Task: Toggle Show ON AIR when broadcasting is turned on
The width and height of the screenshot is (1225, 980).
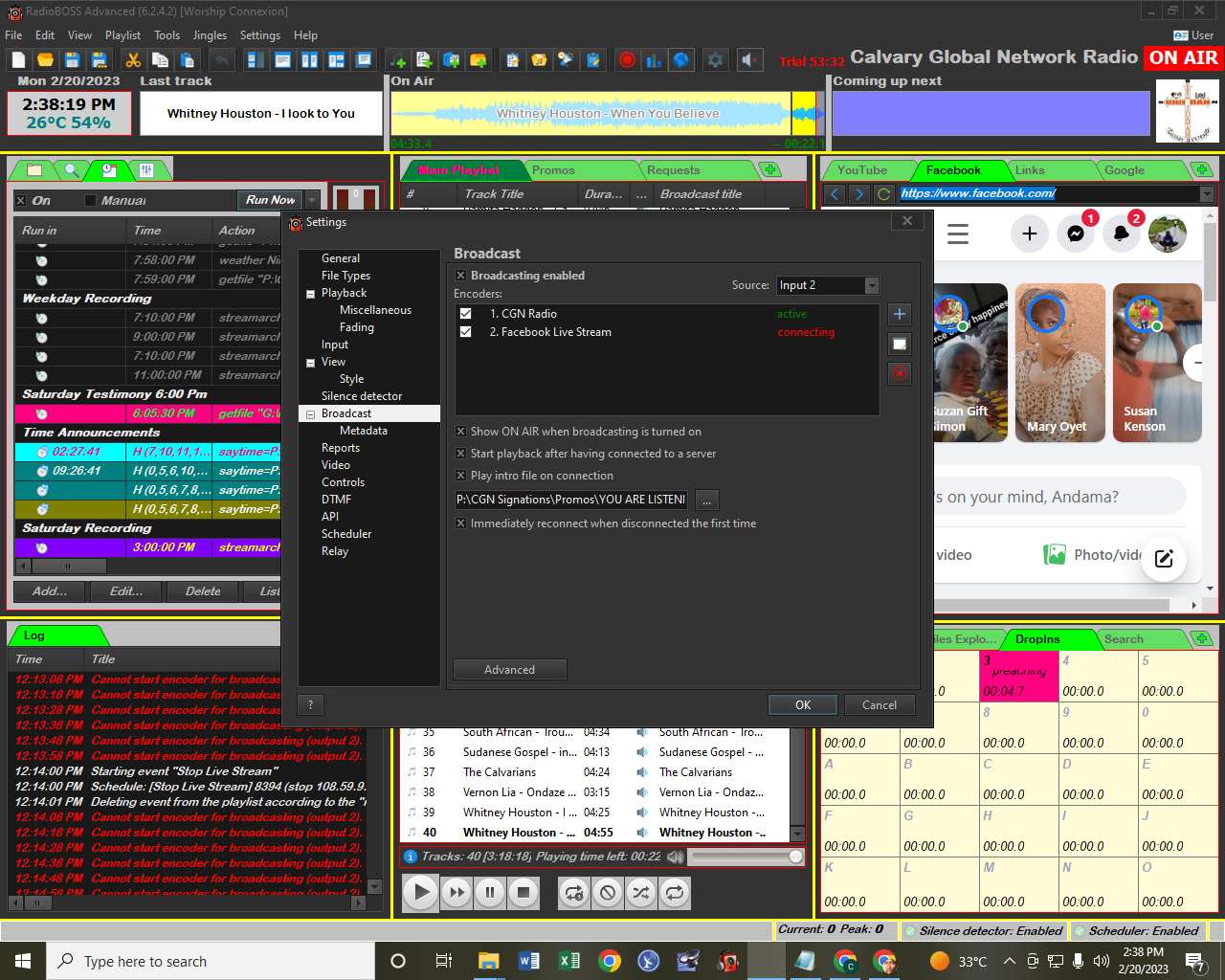Action: pos(460,432)
